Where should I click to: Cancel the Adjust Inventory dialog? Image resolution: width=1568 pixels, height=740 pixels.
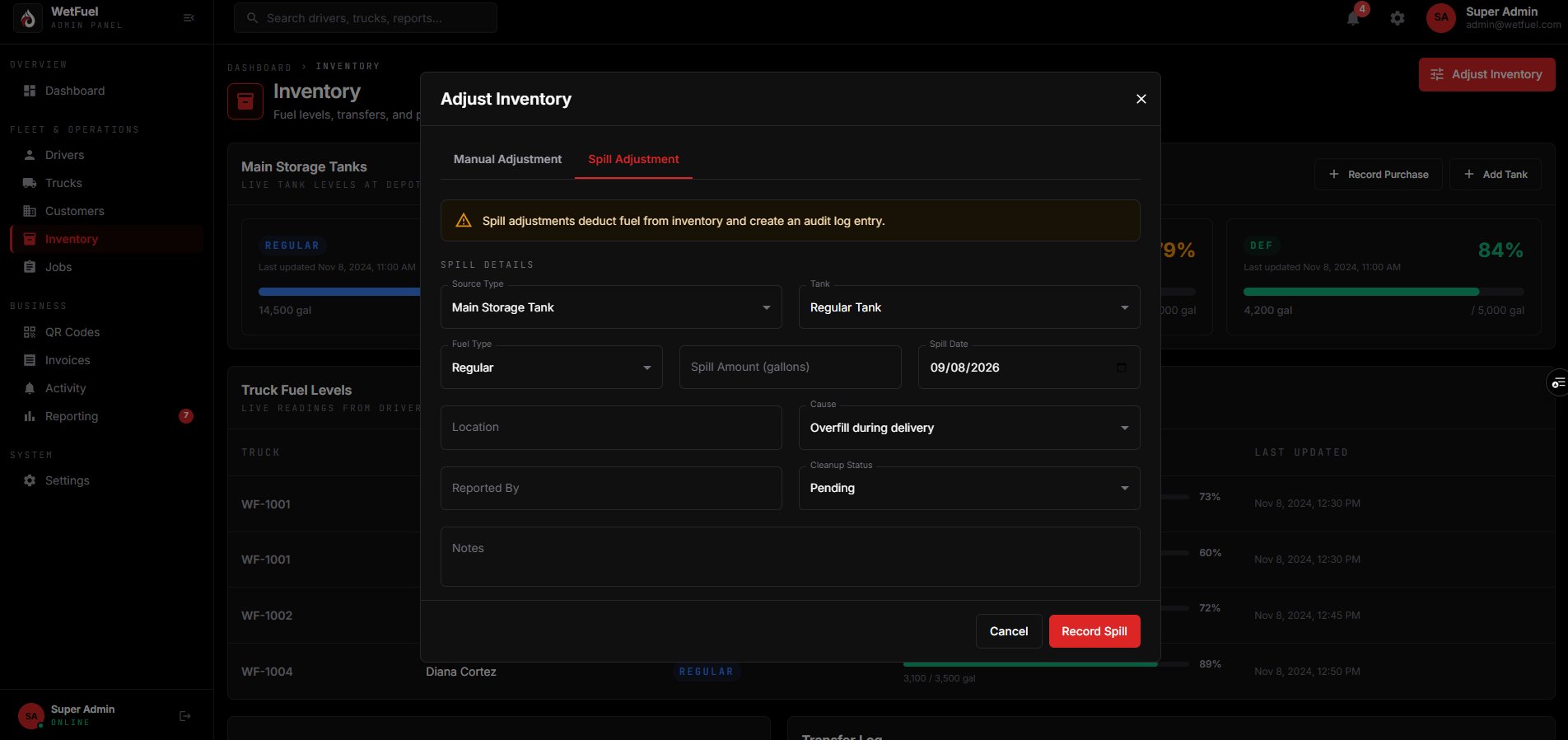click(1009, 631)
